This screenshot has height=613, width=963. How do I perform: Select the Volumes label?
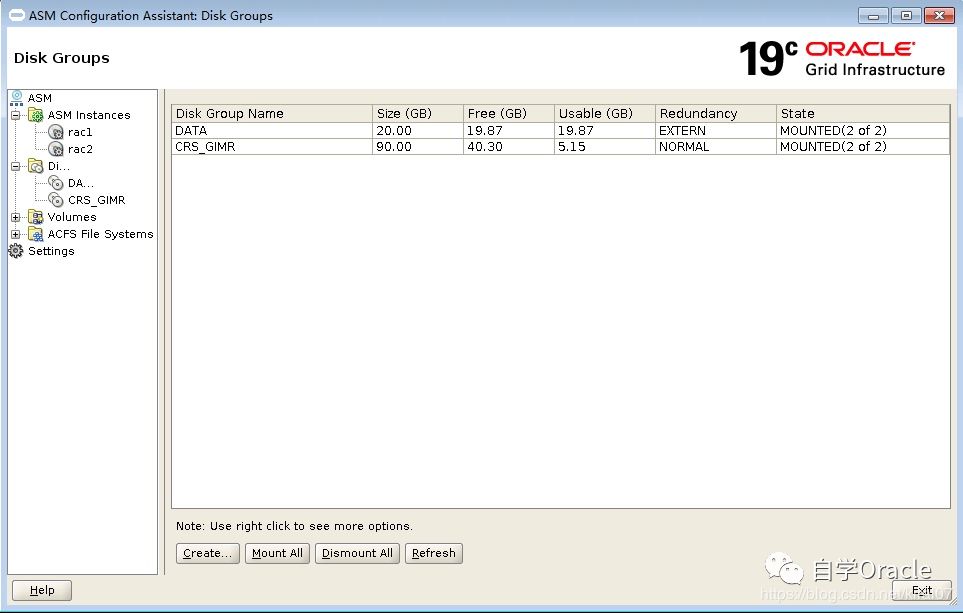tap(72, 217)
